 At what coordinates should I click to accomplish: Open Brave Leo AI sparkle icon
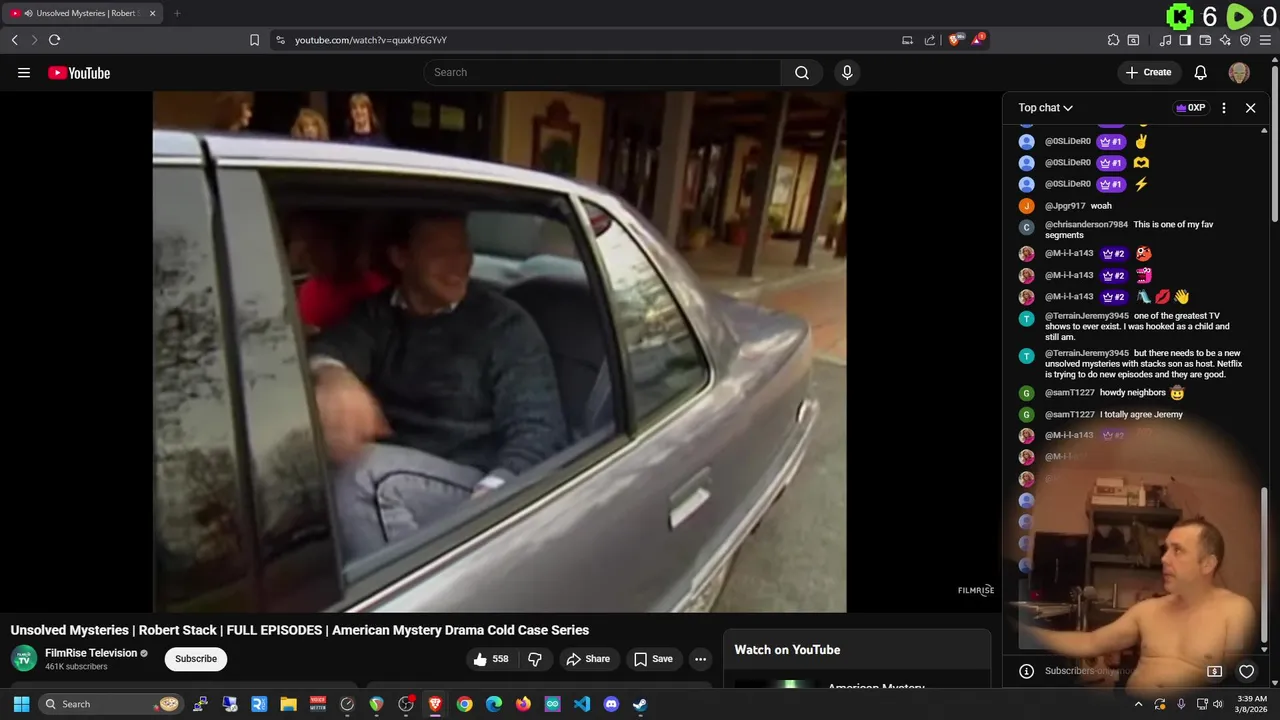(x=1225, y=40)
